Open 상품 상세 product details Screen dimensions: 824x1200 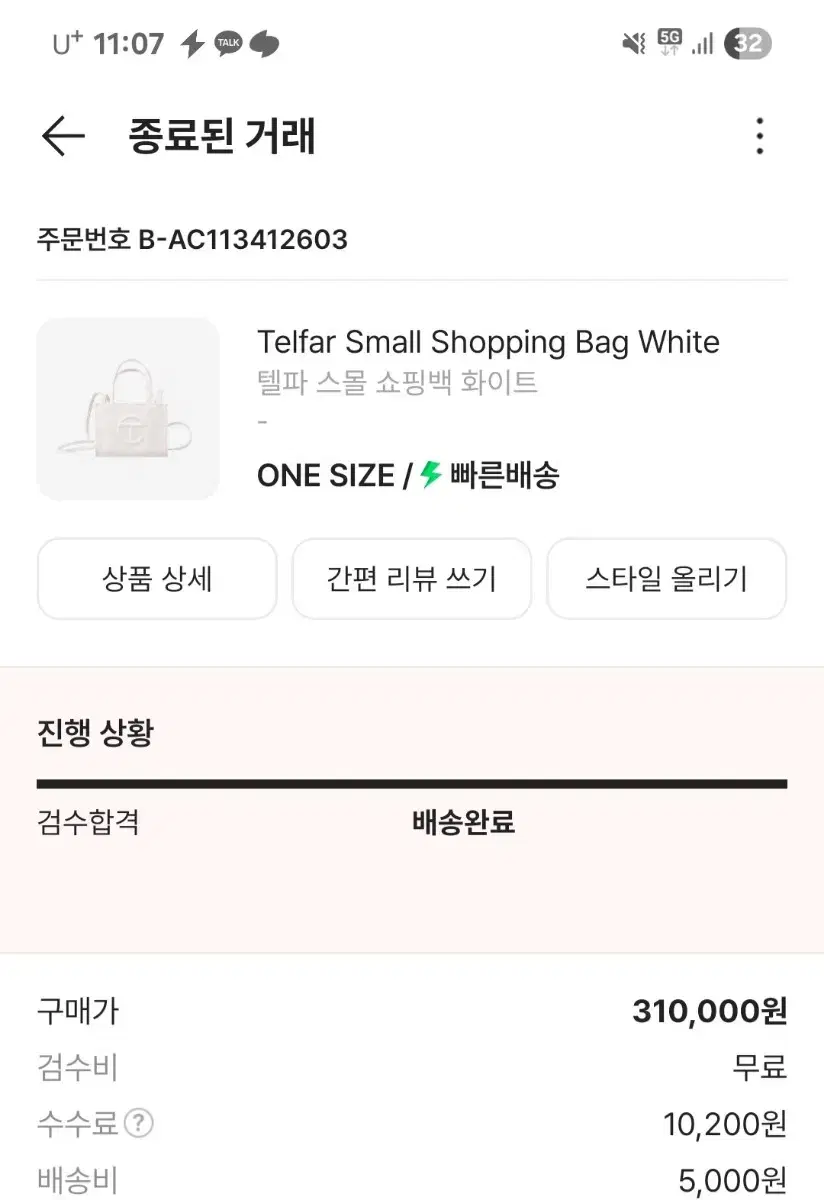point(157,579)
